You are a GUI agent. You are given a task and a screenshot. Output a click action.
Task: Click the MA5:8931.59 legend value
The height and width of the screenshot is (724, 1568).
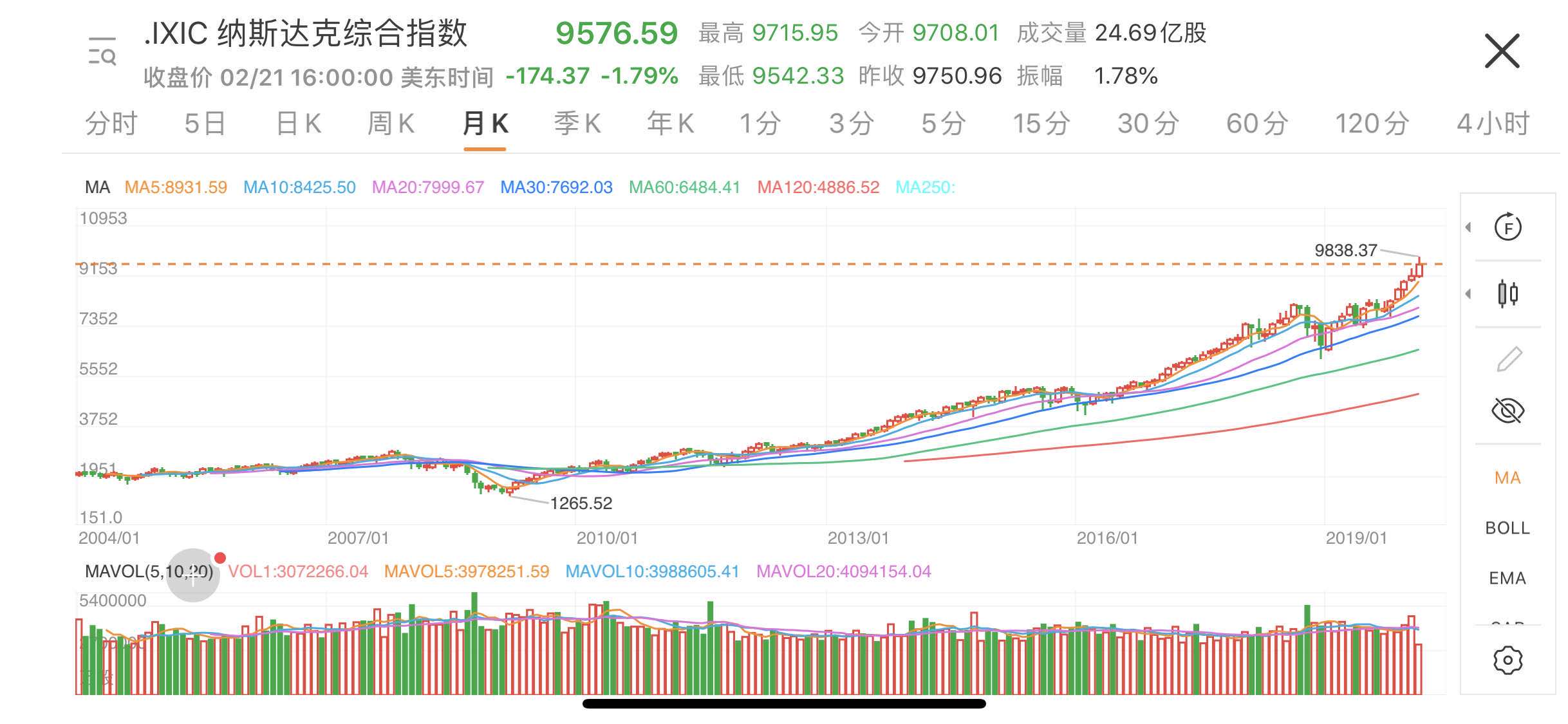coord(176,187)
